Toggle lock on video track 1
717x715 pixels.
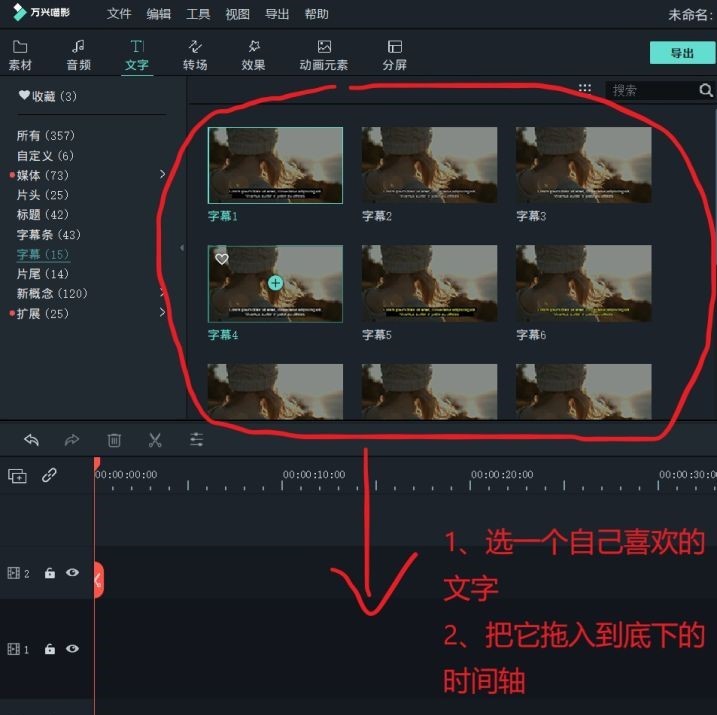pos(49,649)
